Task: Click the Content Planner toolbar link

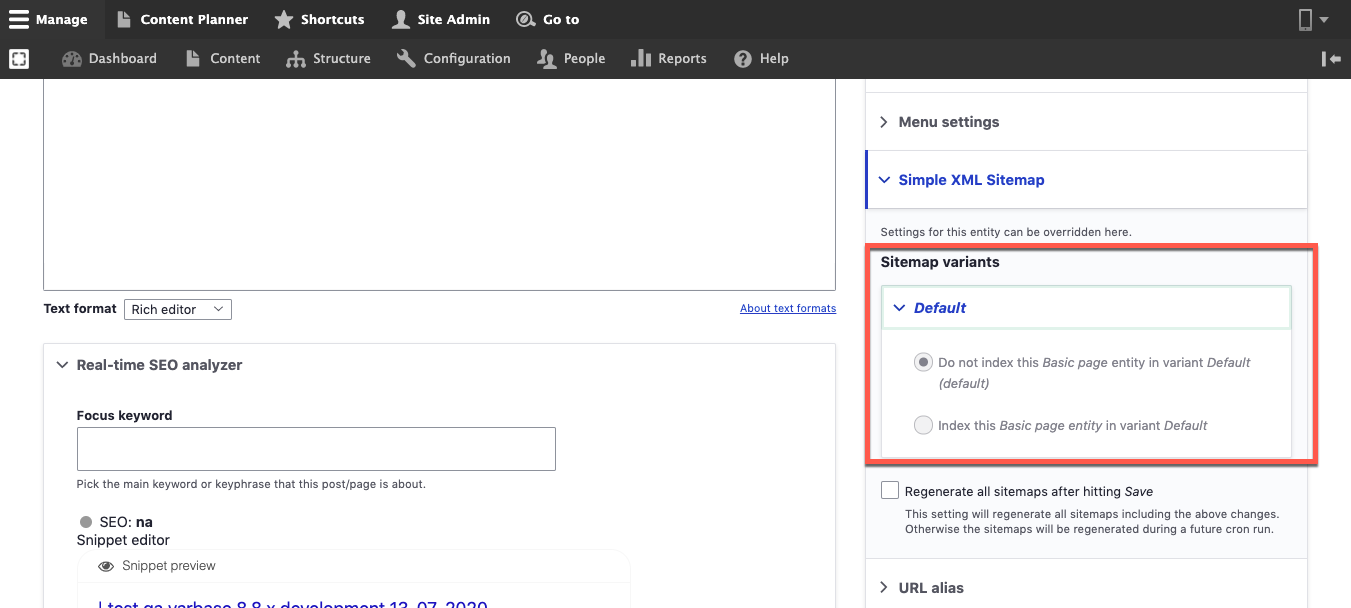Action: click(x=182, y=19)
